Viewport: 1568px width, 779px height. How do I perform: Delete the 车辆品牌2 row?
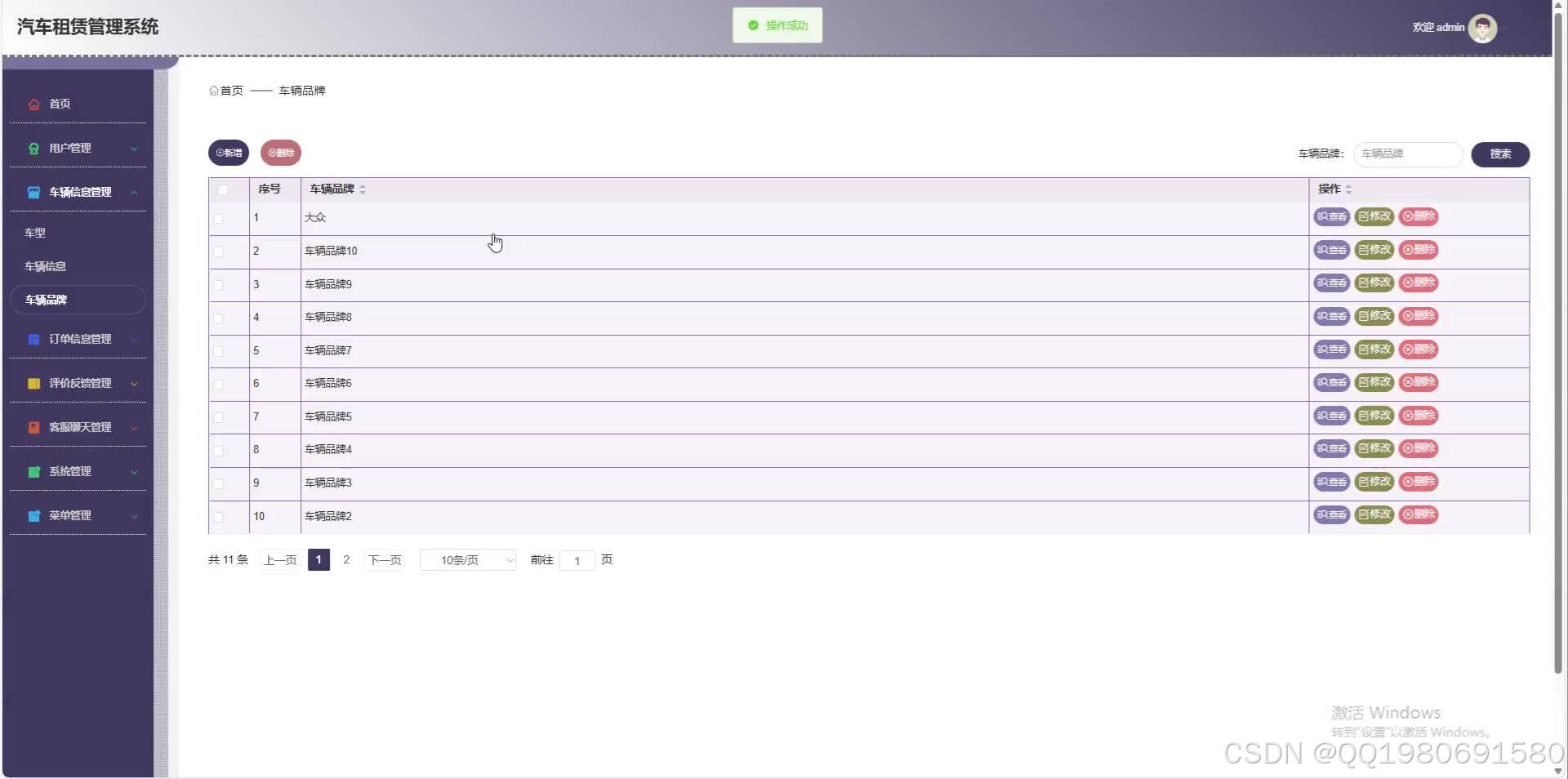1419,514
